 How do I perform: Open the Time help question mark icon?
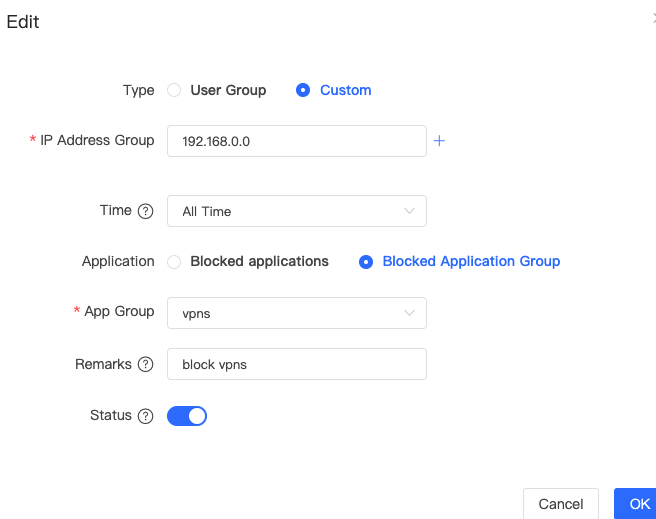[146, 211]
